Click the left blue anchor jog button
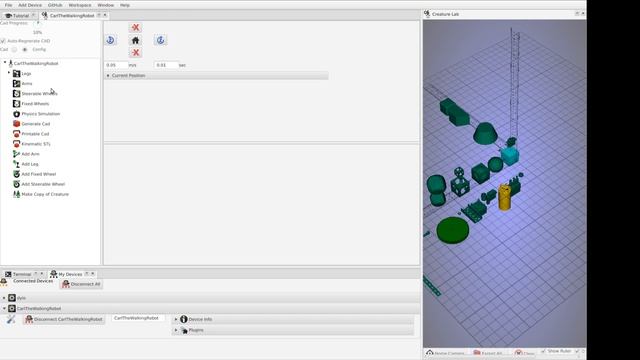This screenshot has height=360, width=640. (110, 40)
